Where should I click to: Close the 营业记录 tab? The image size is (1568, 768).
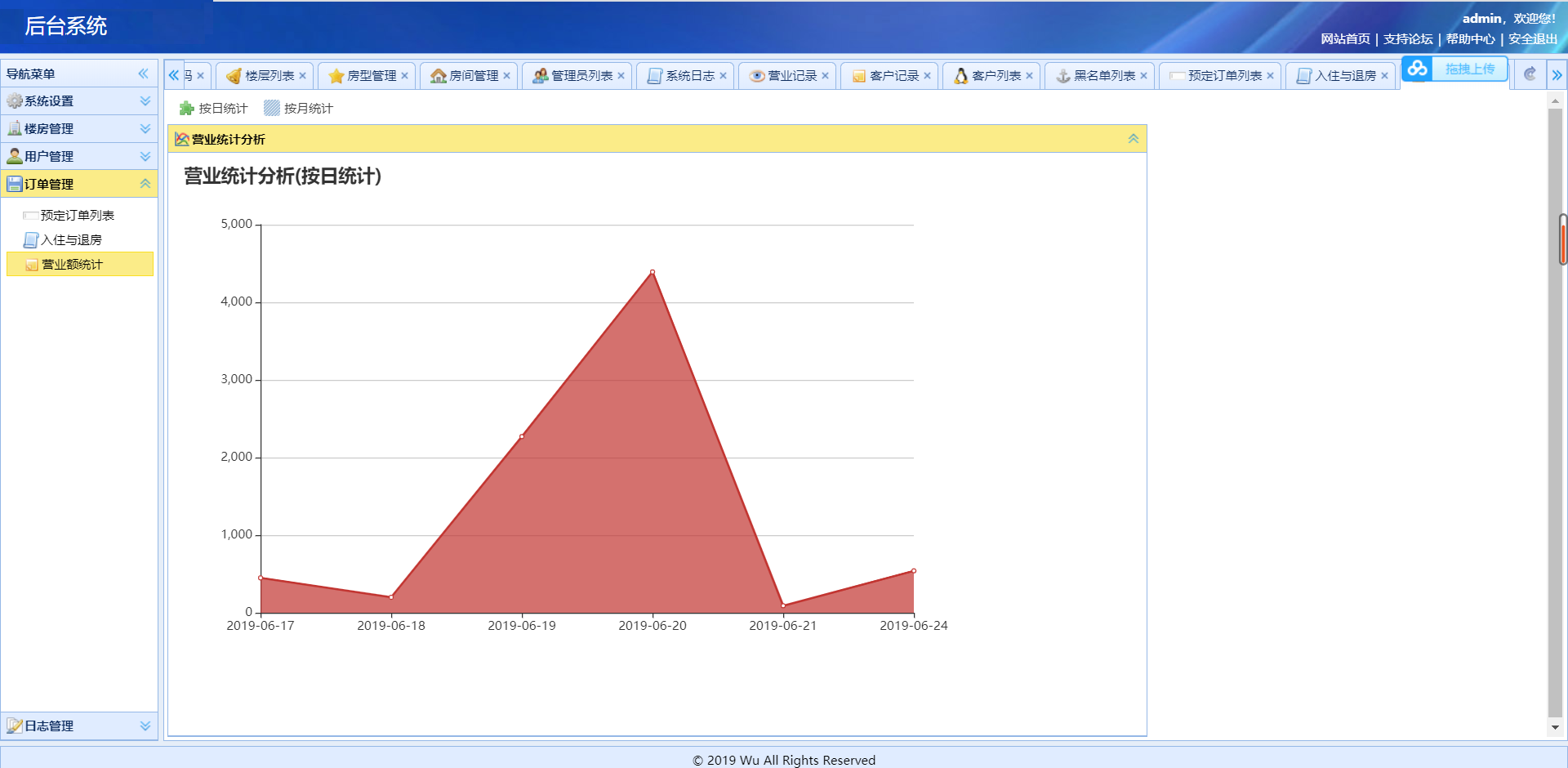coord(826,76)
